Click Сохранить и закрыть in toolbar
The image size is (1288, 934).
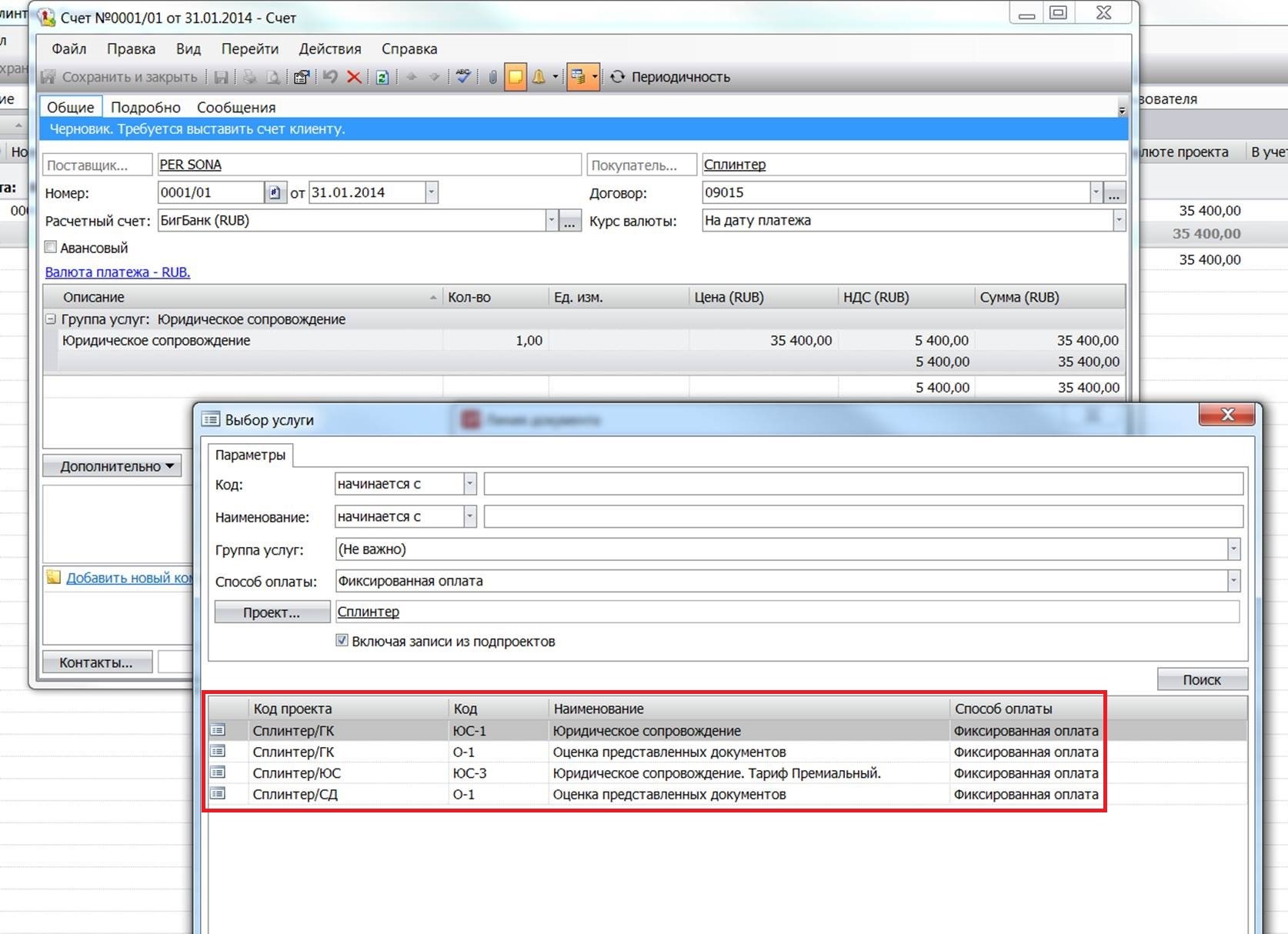pos(119,77)
